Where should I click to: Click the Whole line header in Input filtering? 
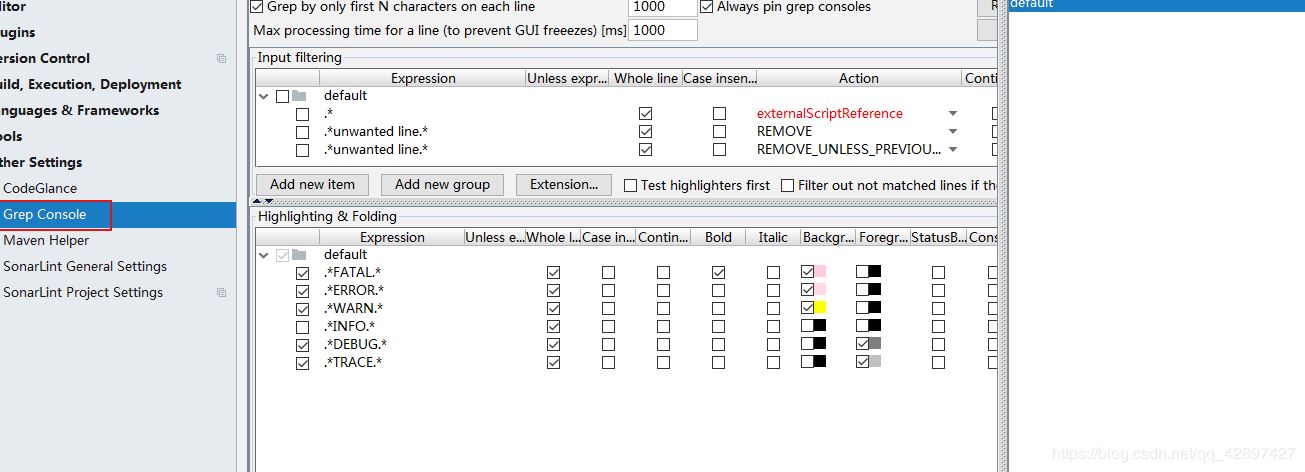(646, 78)
